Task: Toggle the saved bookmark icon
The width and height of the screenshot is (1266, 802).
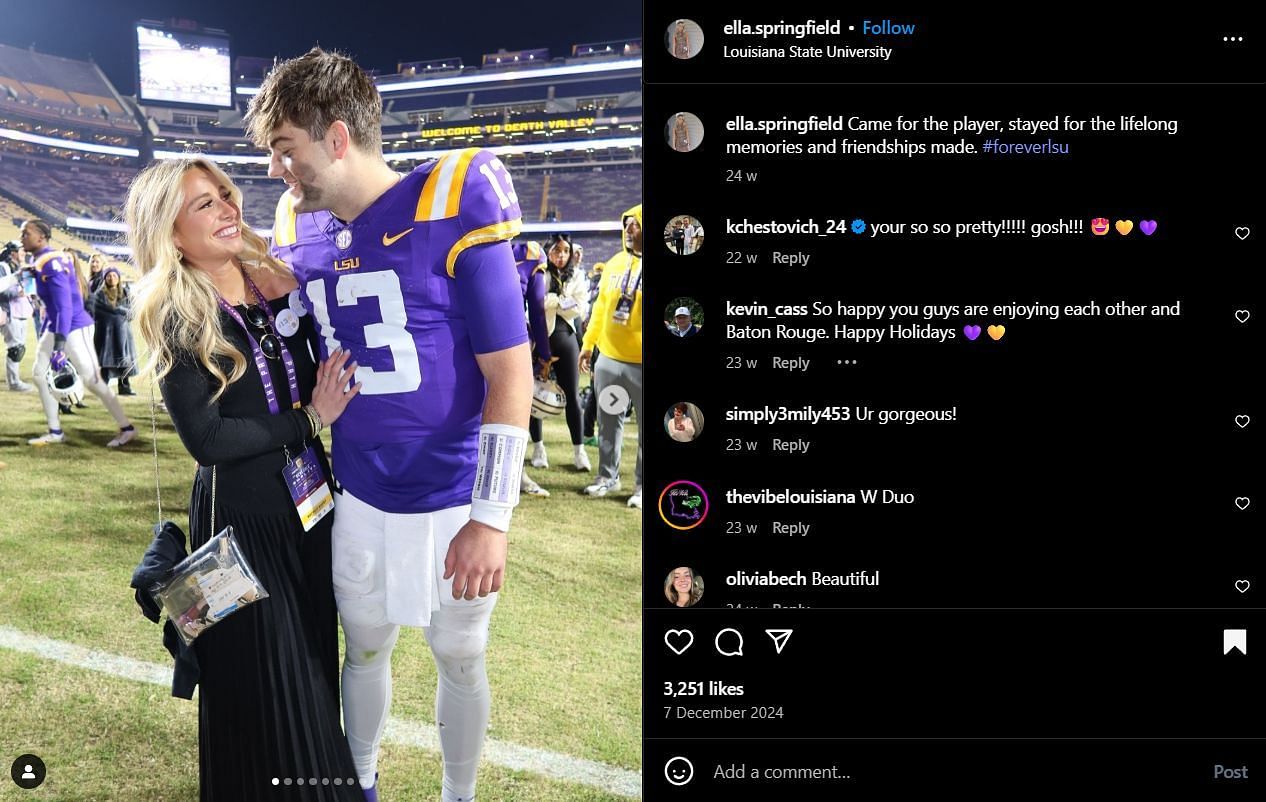Action: pos(1235,642)
